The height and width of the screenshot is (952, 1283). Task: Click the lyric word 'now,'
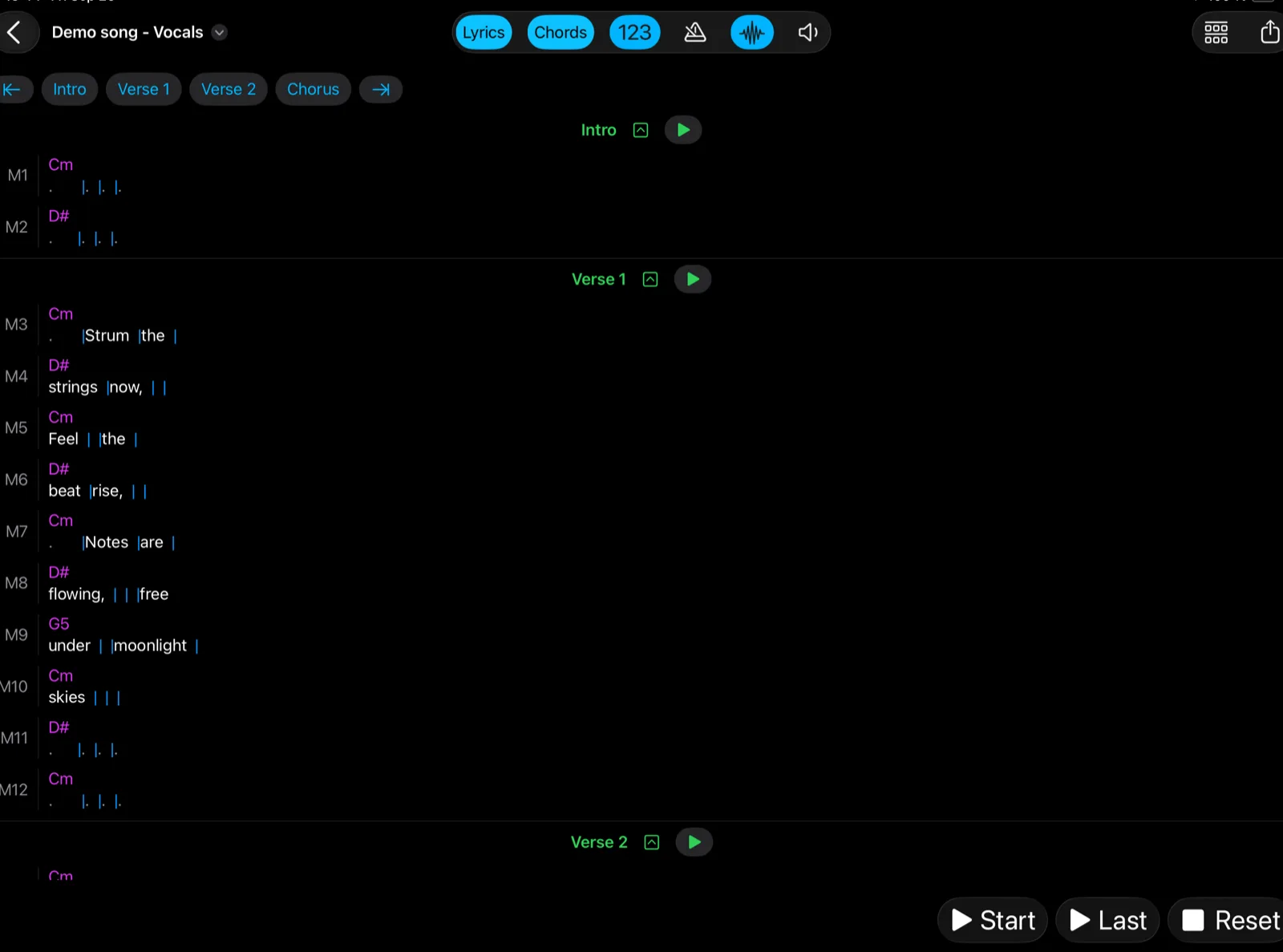point(126,387)
